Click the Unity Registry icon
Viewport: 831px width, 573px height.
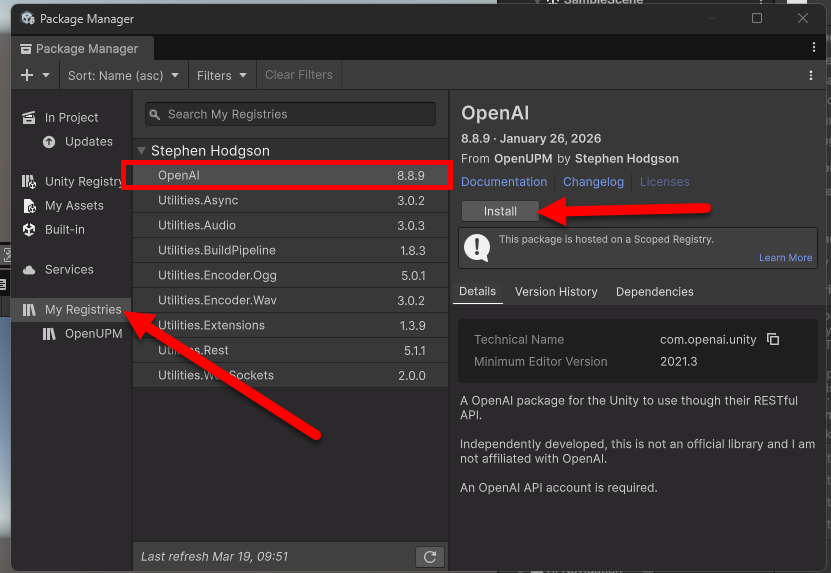tap(29, 182)
